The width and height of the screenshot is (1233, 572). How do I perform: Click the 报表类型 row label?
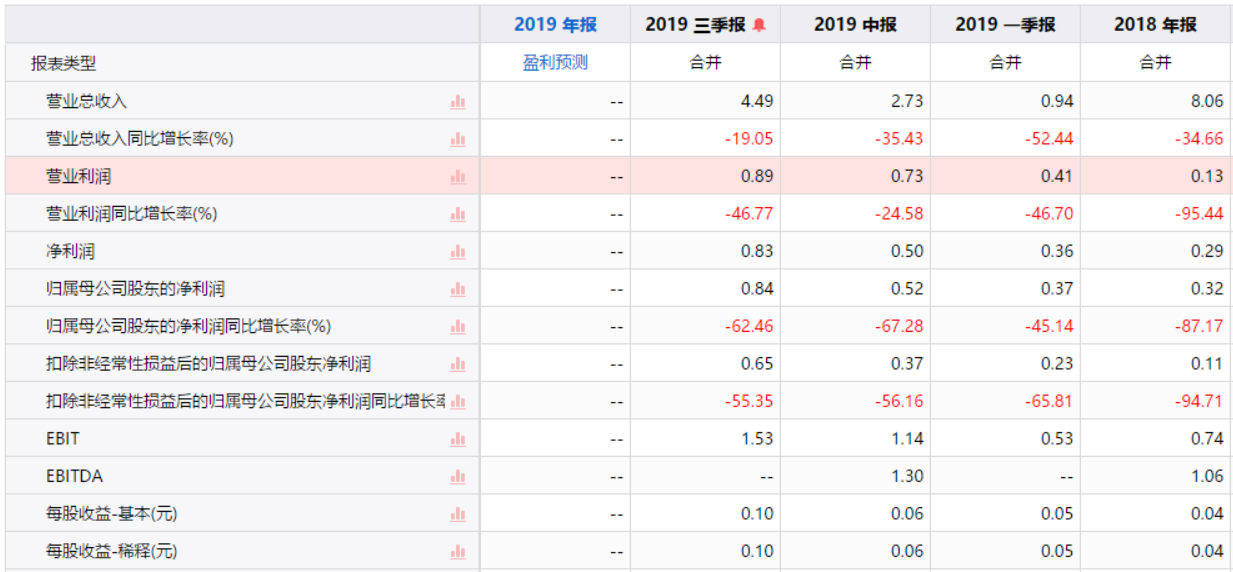click(x=64, y=63)
